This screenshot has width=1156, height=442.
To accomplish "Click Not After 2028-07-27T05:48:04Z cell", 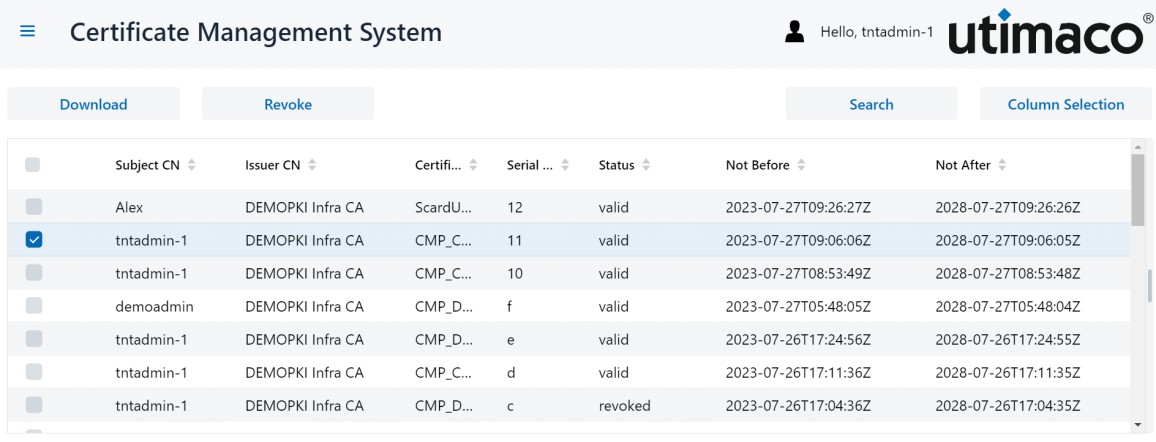I will pyautogui.click(x=1008, y=306).
